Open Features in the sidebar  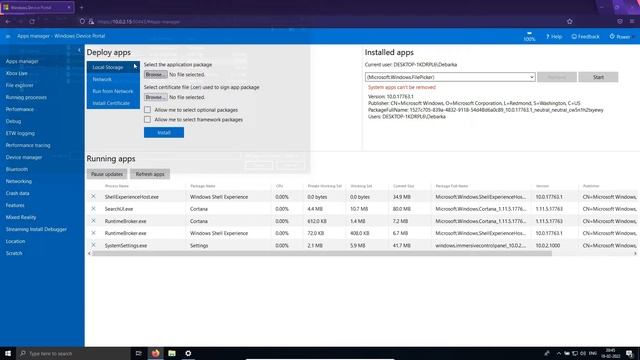(x=15, y=205)
